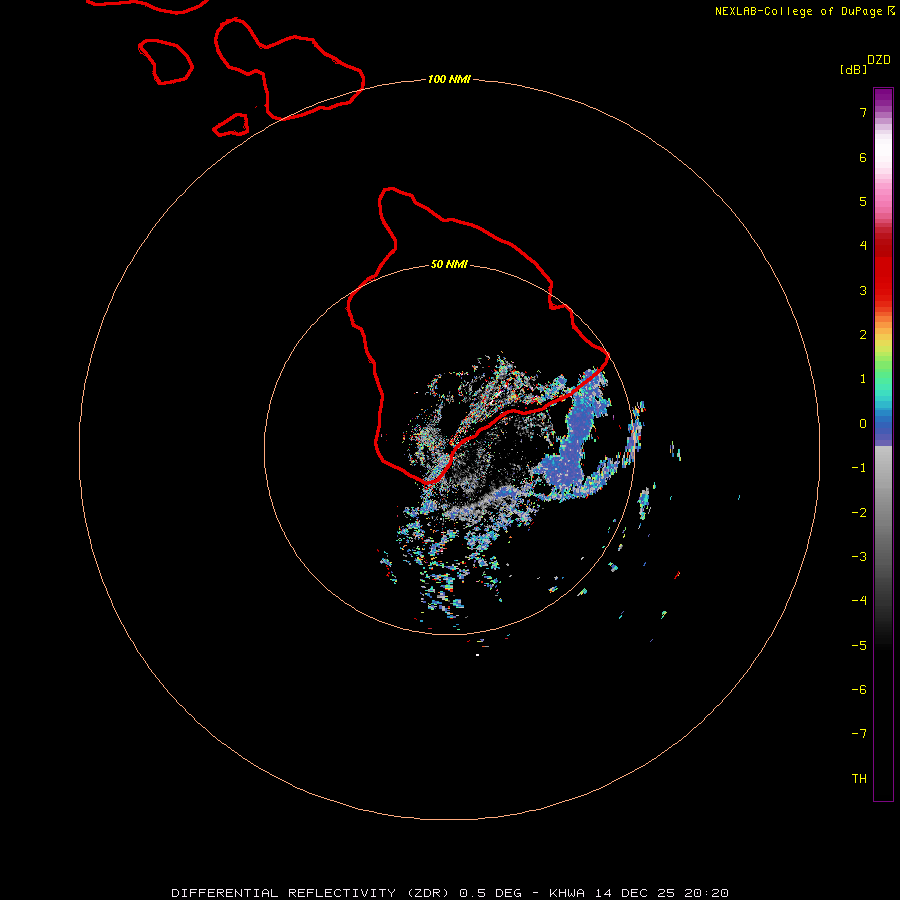Click the colorbar value -7 label
This screenshot has width=900, height=900.
pyautogui.click(x=859, y=734)
